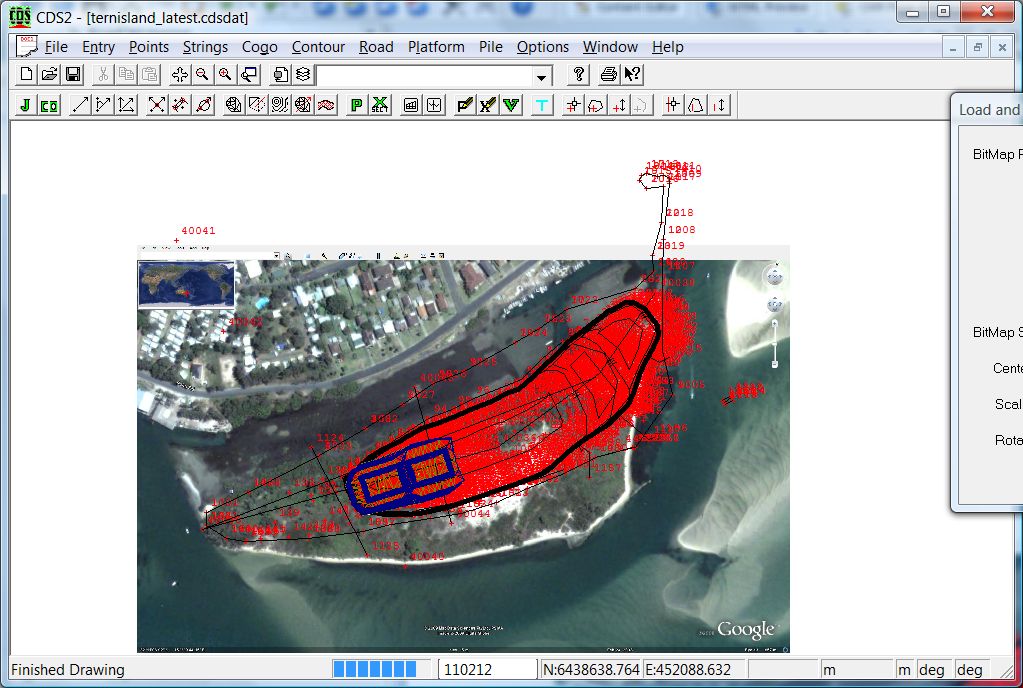Screen dimensions: 1023x688
Task: Open the Strings menu
Action: point(205,47)
